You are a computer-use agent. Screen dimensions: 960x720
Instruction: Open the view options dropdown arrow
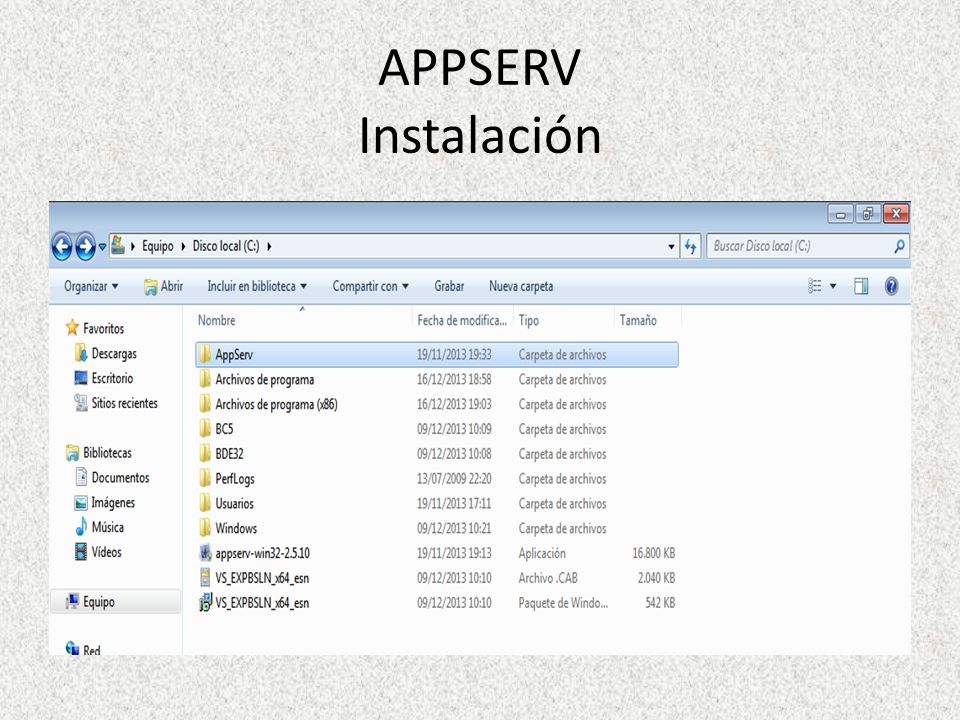[x=833, y=287]
